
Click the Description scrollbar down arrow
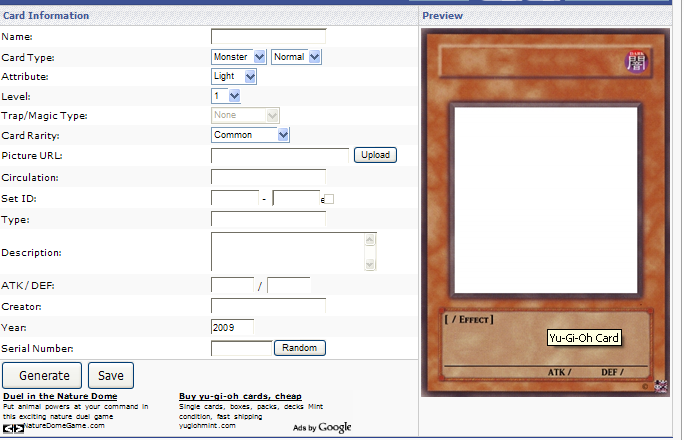(370, 264)
